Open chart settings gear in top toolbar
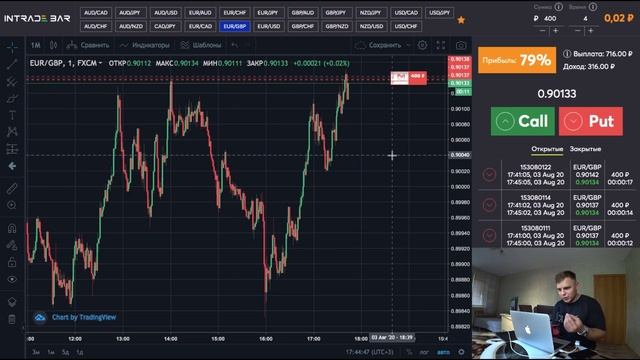Image resolution: width=640 pixels, height=360 pixels. pyautogui.click(x=422, y=45)
